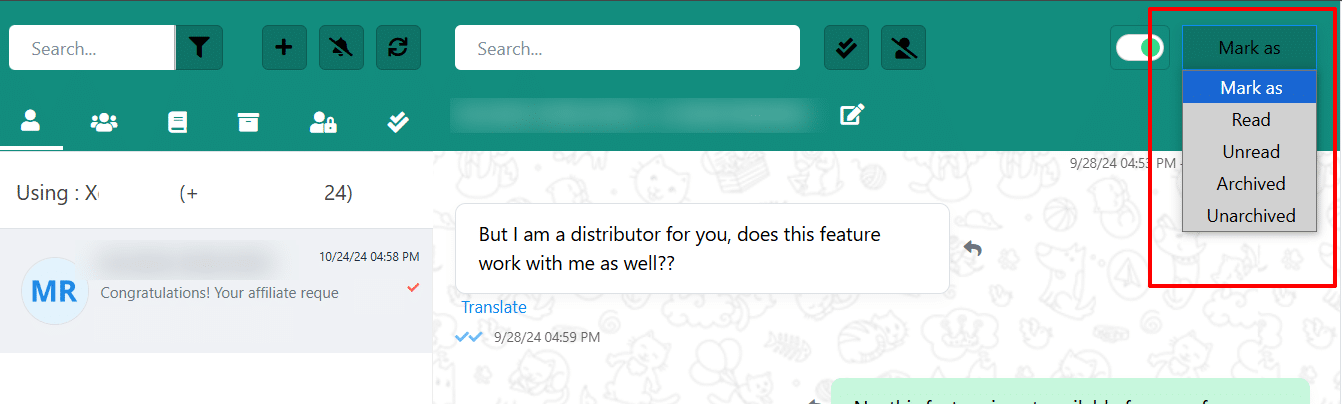1342x404 pixels.
Task: Toggle the green switch in header
Action: click(1139, 48)
